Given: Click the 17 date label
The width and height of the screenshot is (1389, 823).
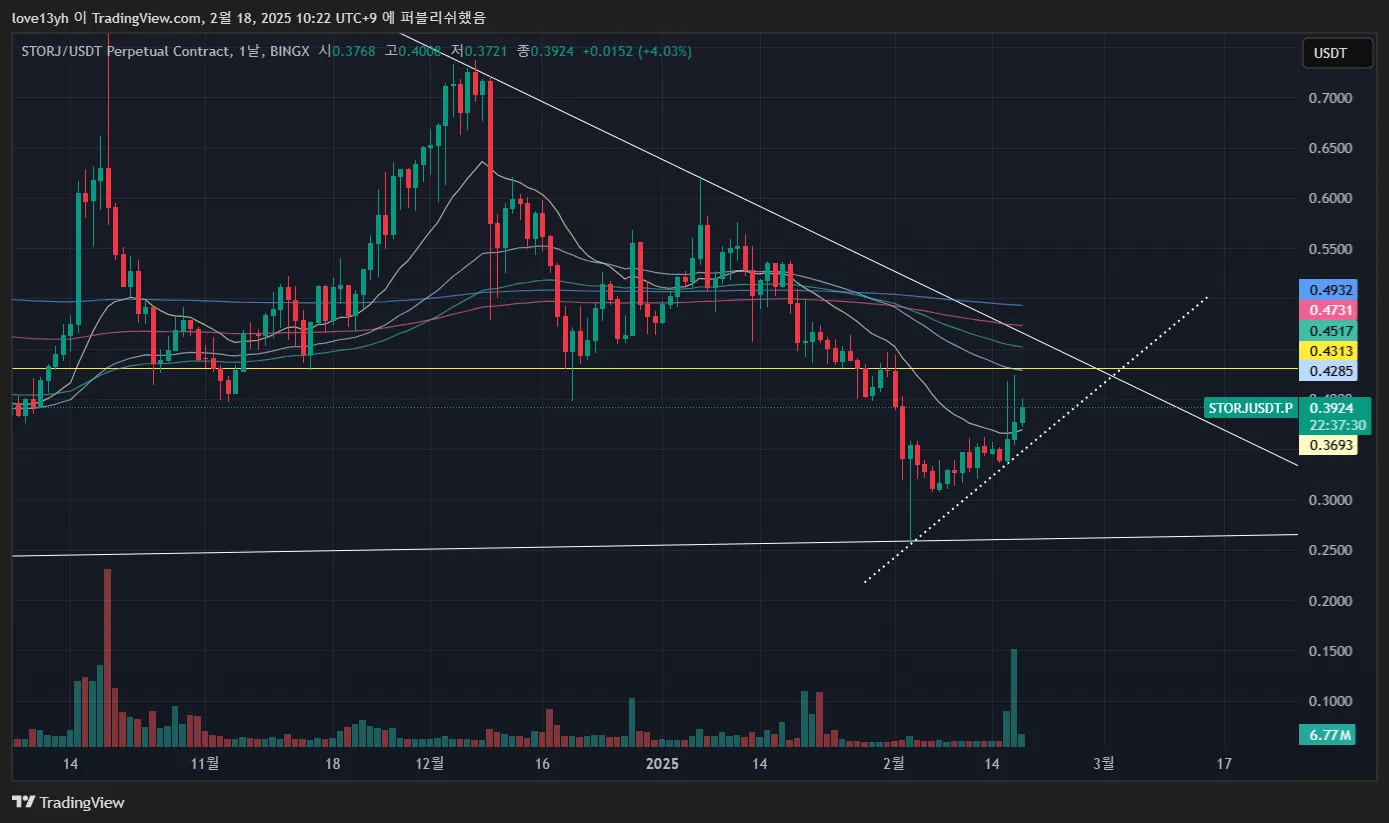Looking at the screenshot, I should click(1224, 764).
